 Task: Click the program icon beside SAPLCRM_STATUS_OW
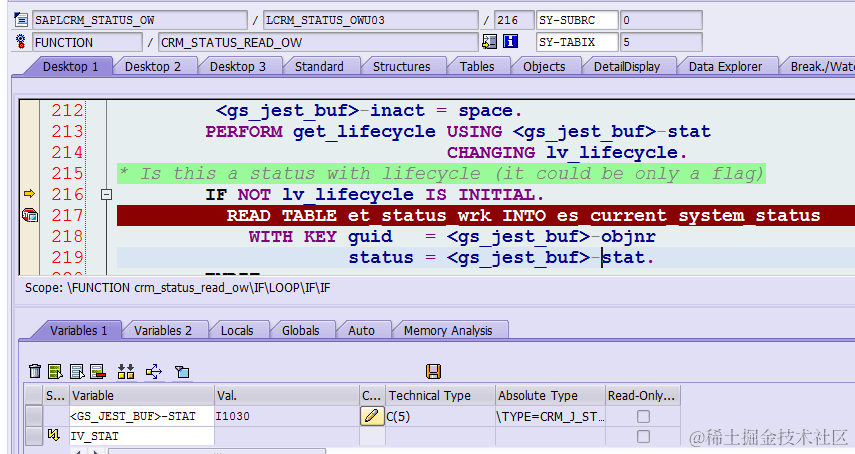pos(21,20)
